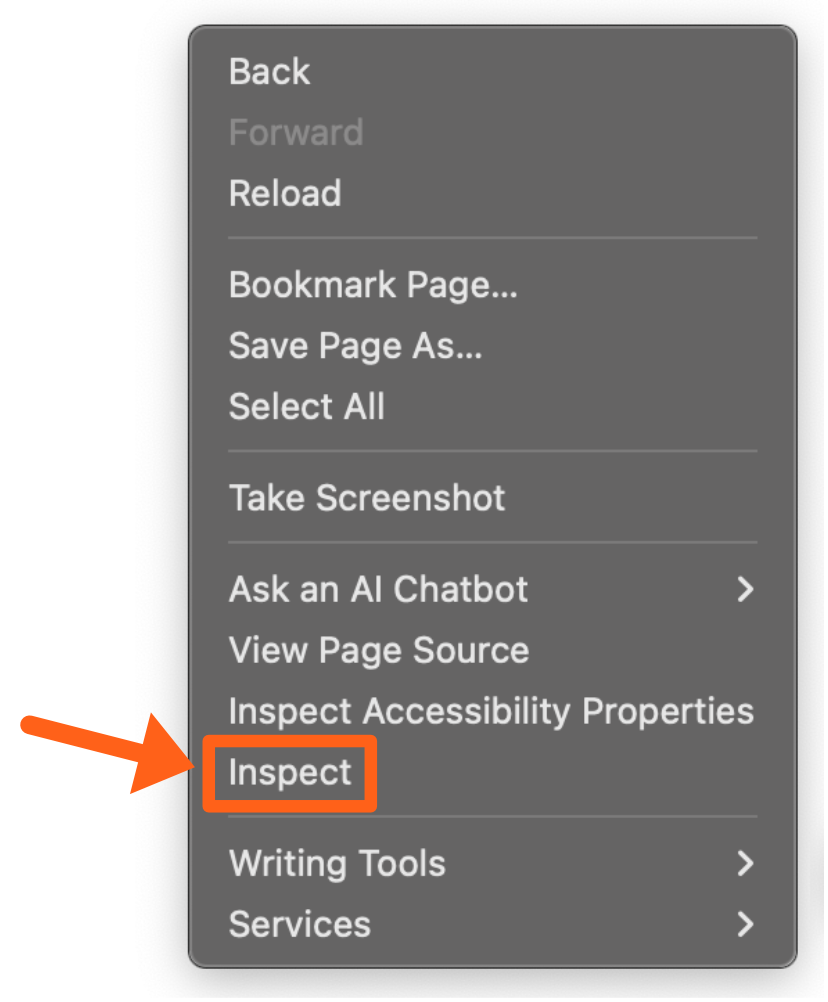This screenshot has height=1002, width=828.
Task: Open the Writing Tools menu entry
Action: 337,863
